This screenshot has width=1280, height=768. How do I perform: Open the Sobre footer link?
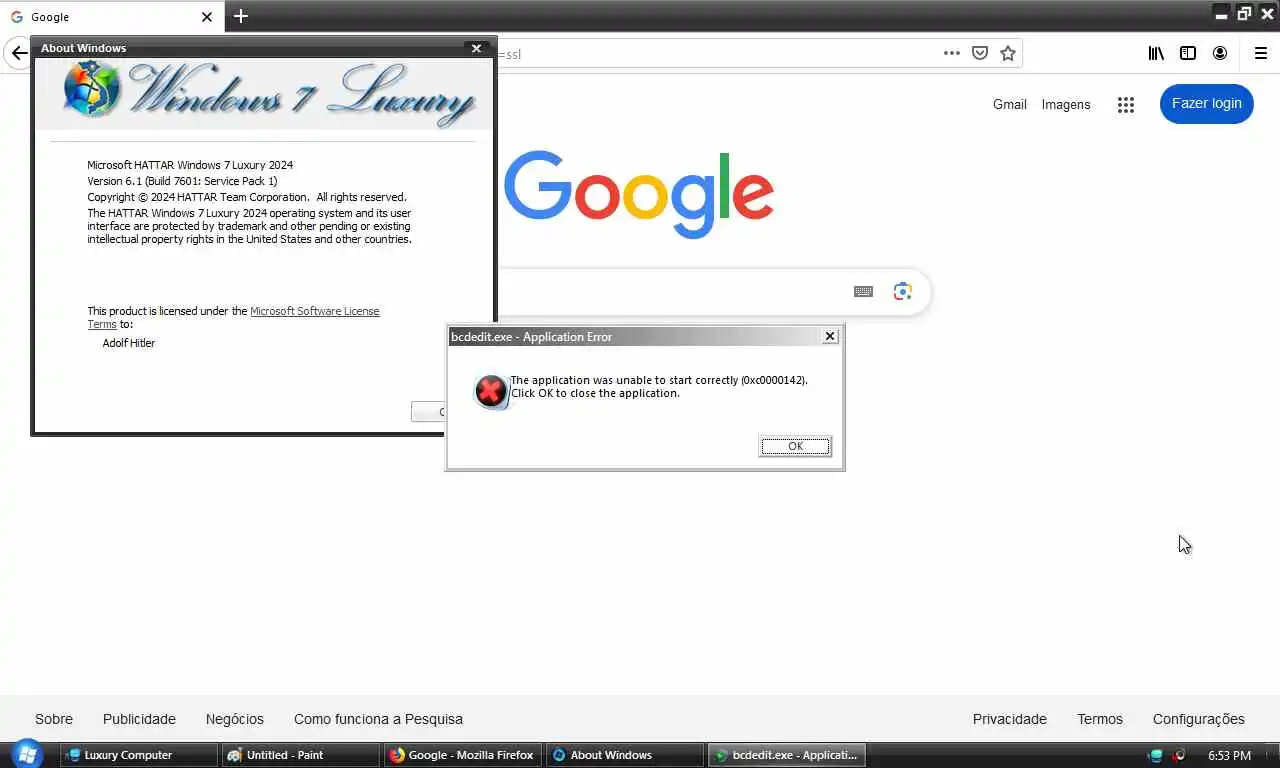pyautogui.click(x=54, y=719)
